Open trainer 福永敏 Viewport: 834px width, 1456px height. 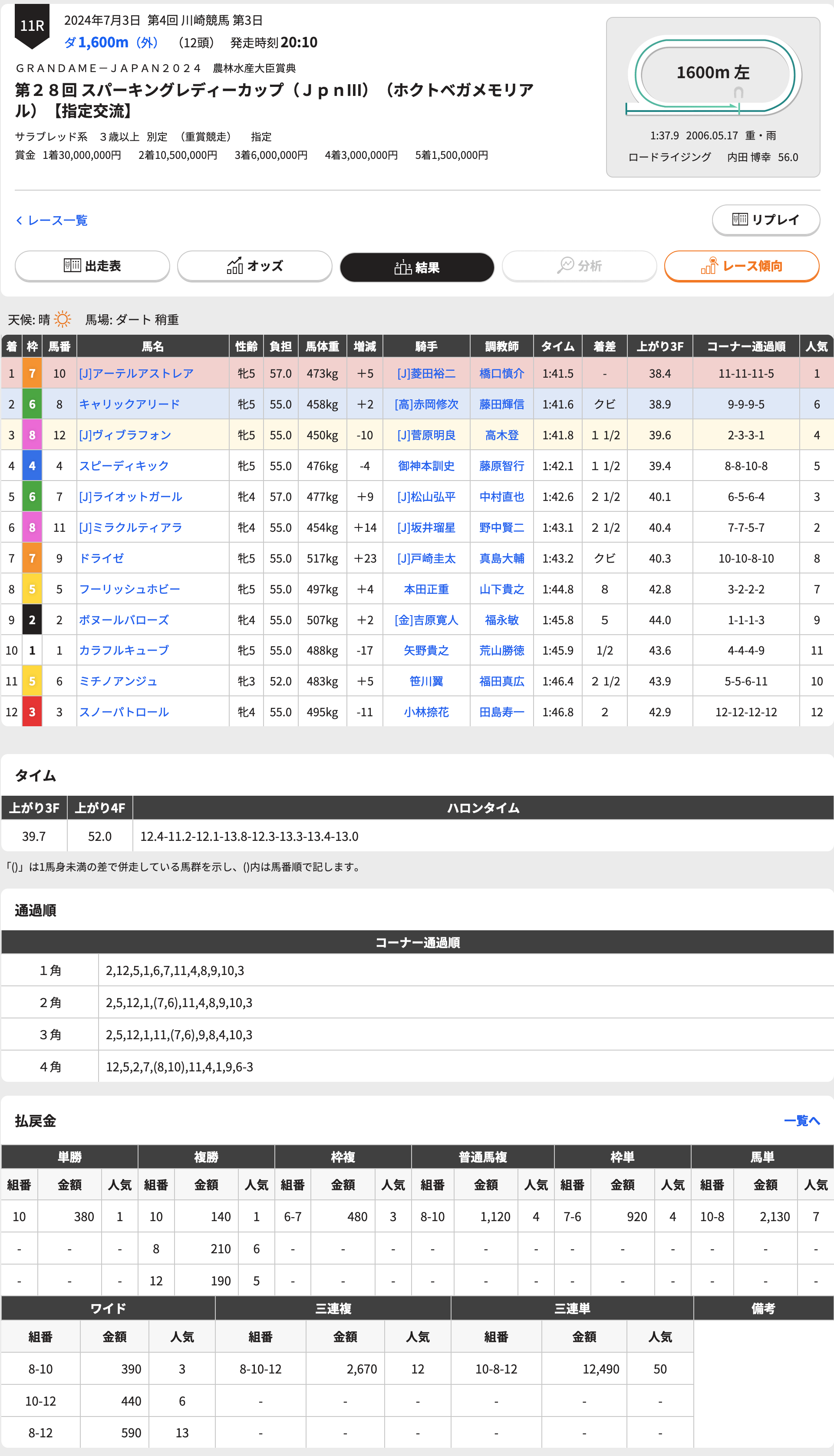(x=502, y=620)
